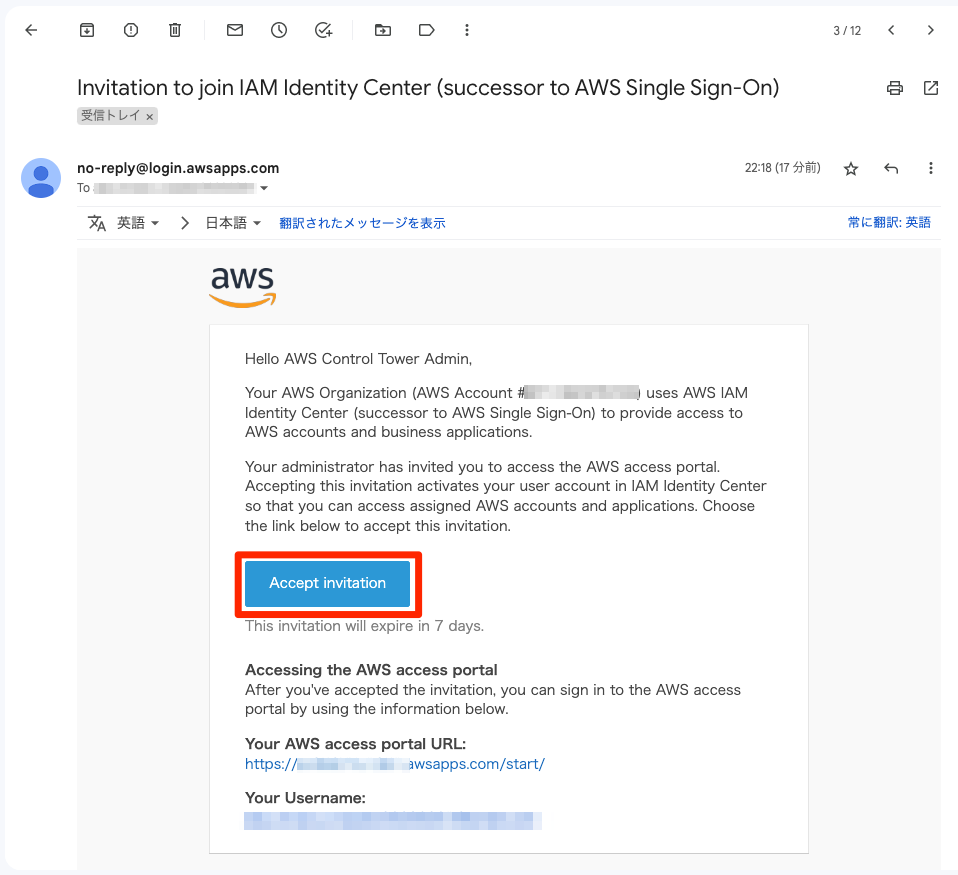Delete email using the trash icon

click(x=175, y=30)
